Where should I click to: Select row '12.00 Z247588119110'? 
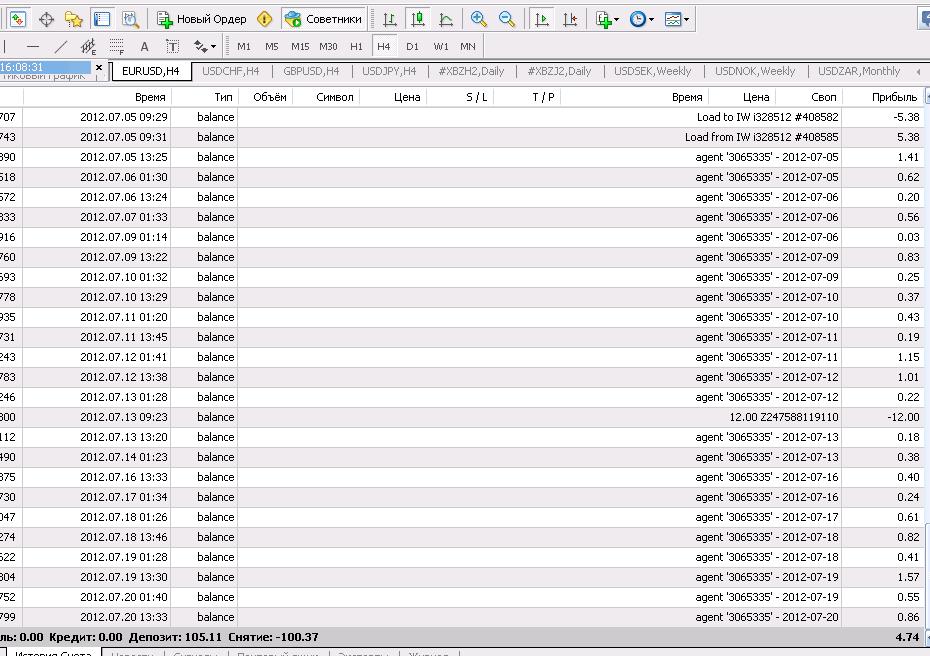(461, 417)
